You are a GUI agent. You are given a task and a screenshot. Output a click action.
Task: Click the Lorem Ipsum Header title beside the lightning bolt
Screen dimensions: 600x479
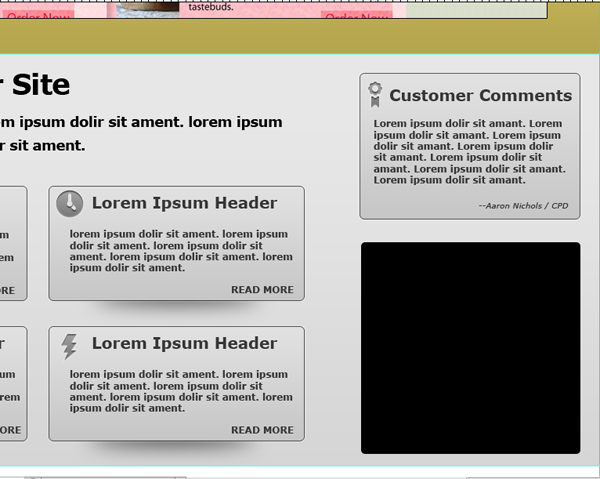tap(184, 344)
